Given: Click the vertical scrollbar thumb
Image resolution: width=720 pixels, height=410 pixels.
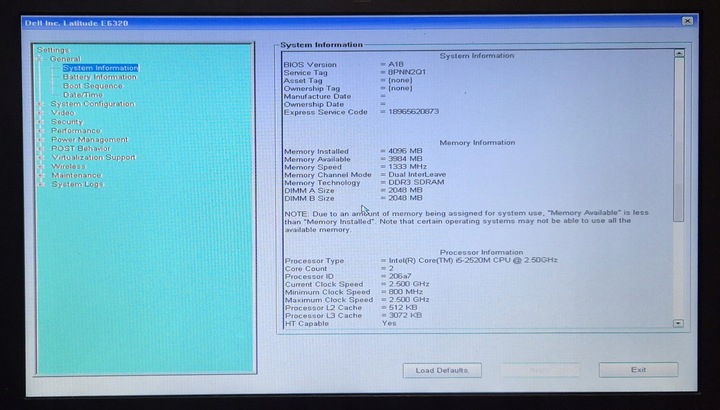Looking at the screenshot, I should coord(678,140).
